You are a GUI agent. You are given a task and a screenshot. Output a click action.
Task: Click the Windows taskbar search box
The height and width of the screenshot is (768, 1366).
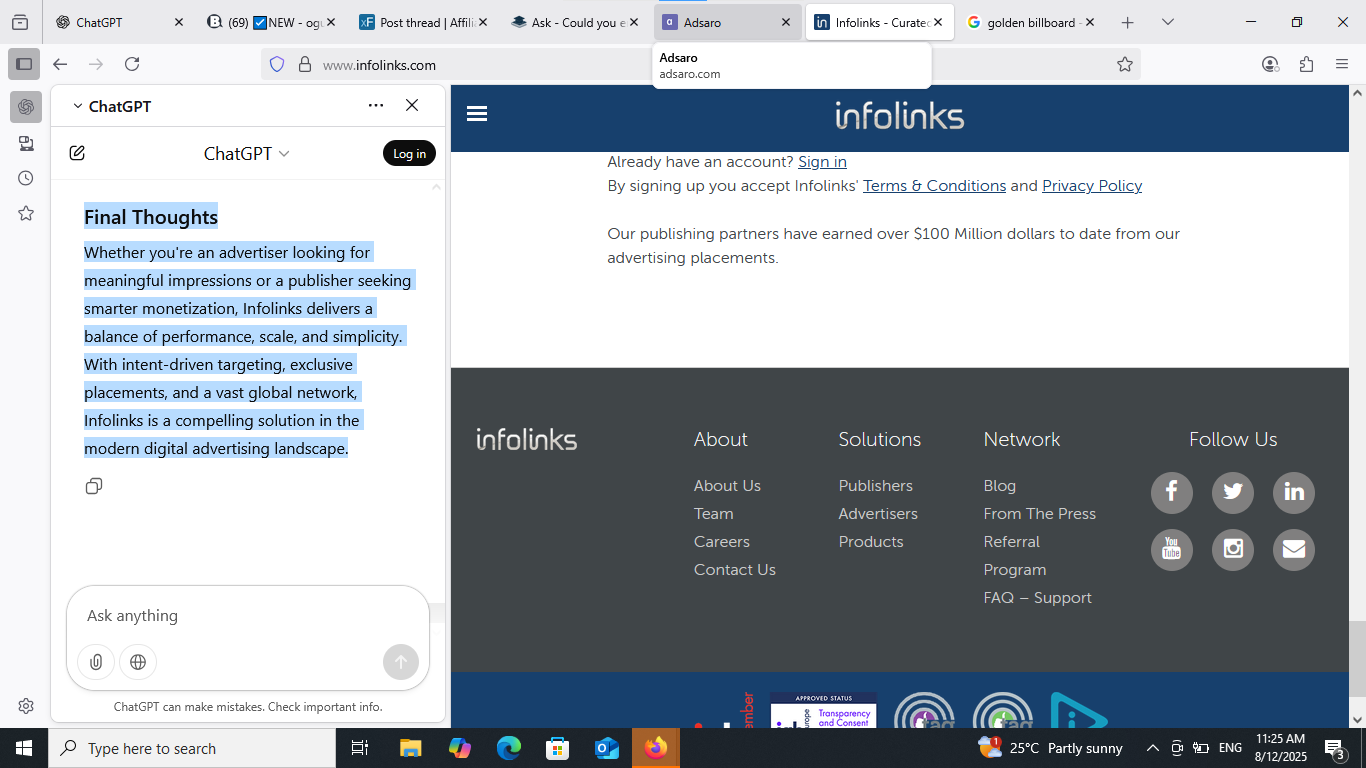click(192, 748)
